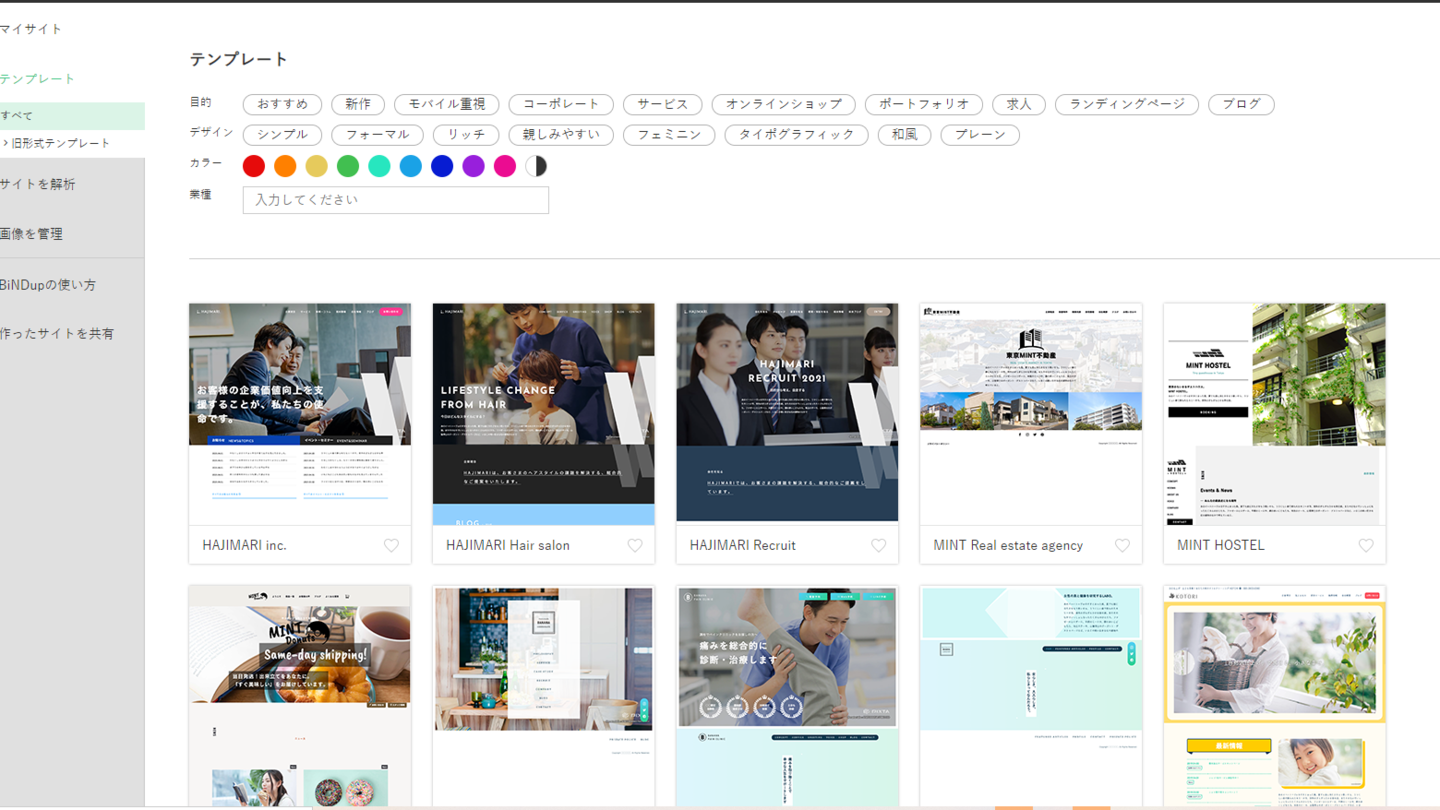Filter templates by red color
The image size is (1440, 810).
(x=254, y=166)
